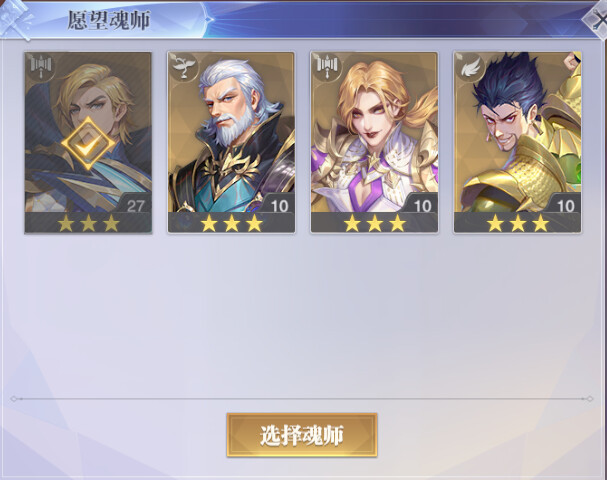Viewport: 607px width, 480px height.
Task: Uncheck the gold checkmark on blonde hero
Action: pyautogui.click(x=88, y=144)
